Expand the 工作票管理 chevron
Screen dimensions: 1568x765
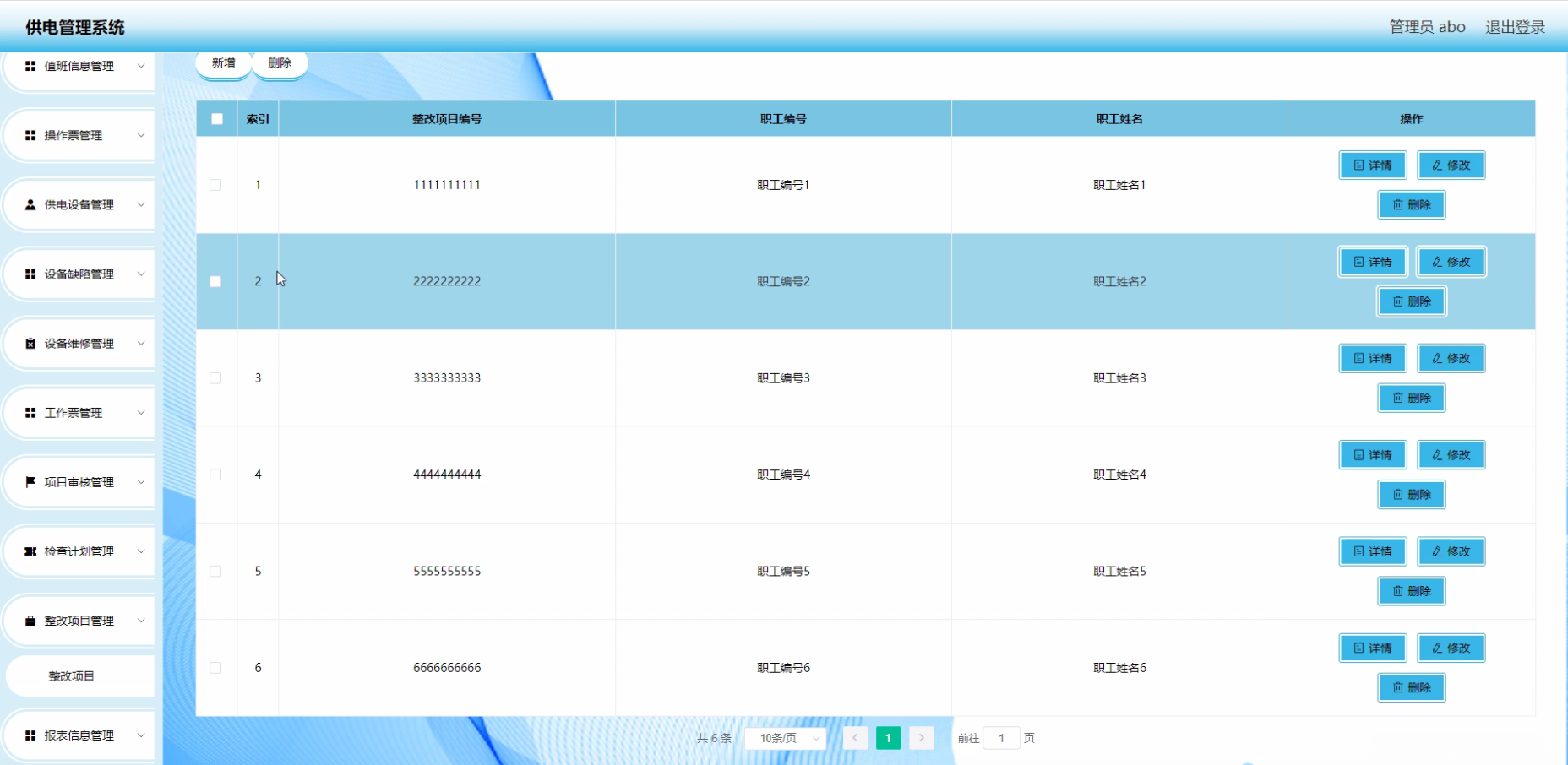point(141,412)
